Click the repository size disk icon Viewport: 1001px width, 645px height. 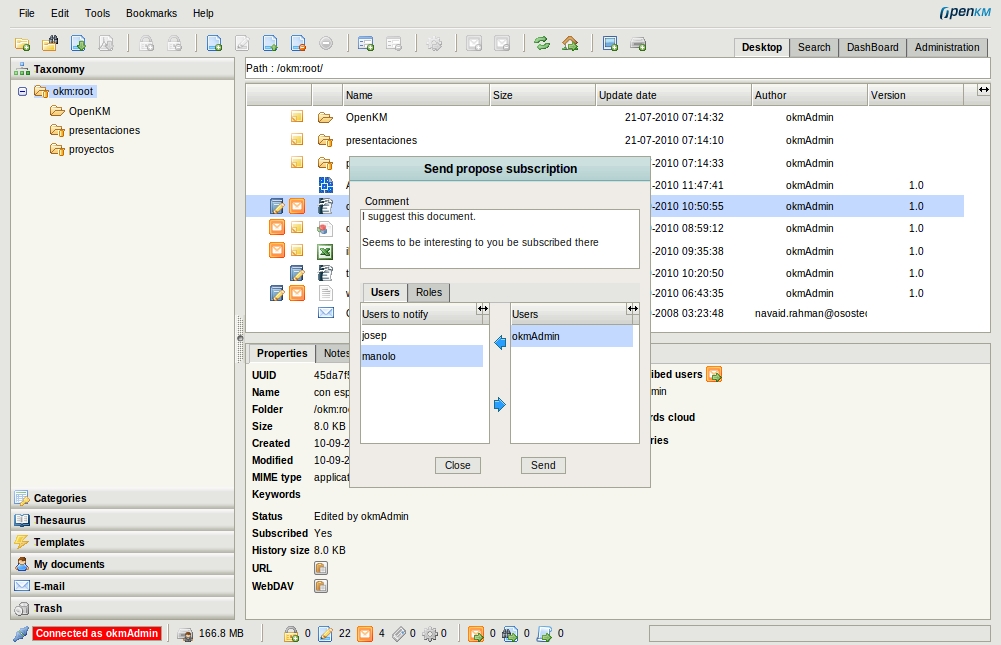185,634
